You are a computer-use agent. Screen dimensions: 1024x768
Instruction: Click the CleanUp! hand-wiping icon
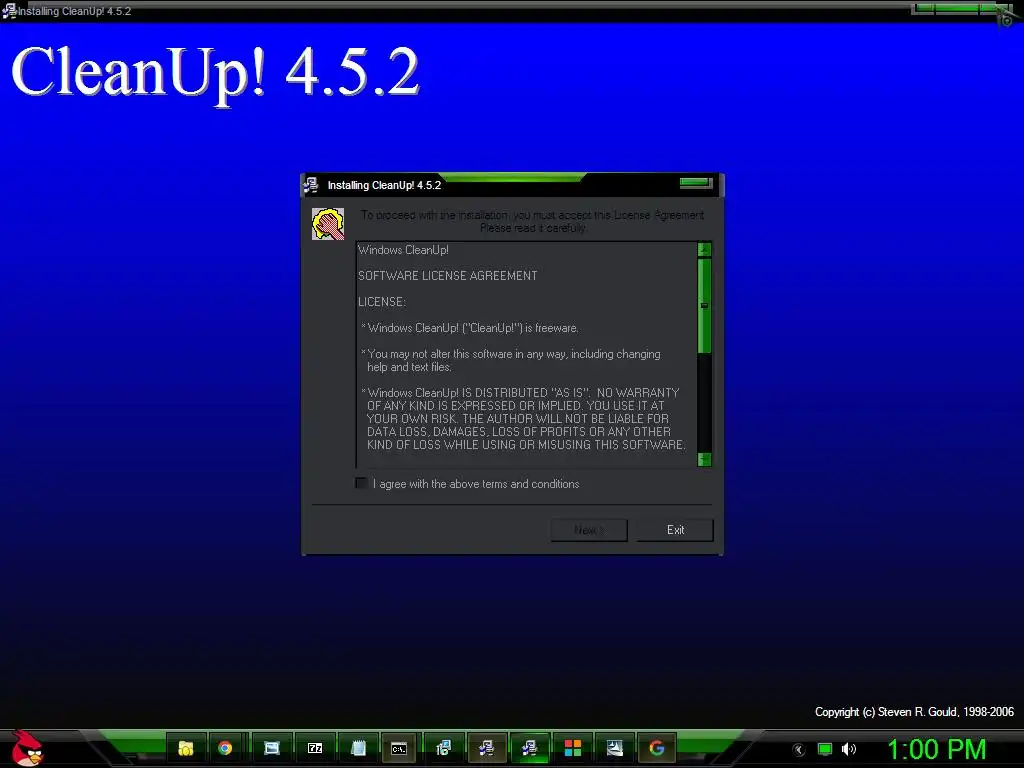pos(328,224)
